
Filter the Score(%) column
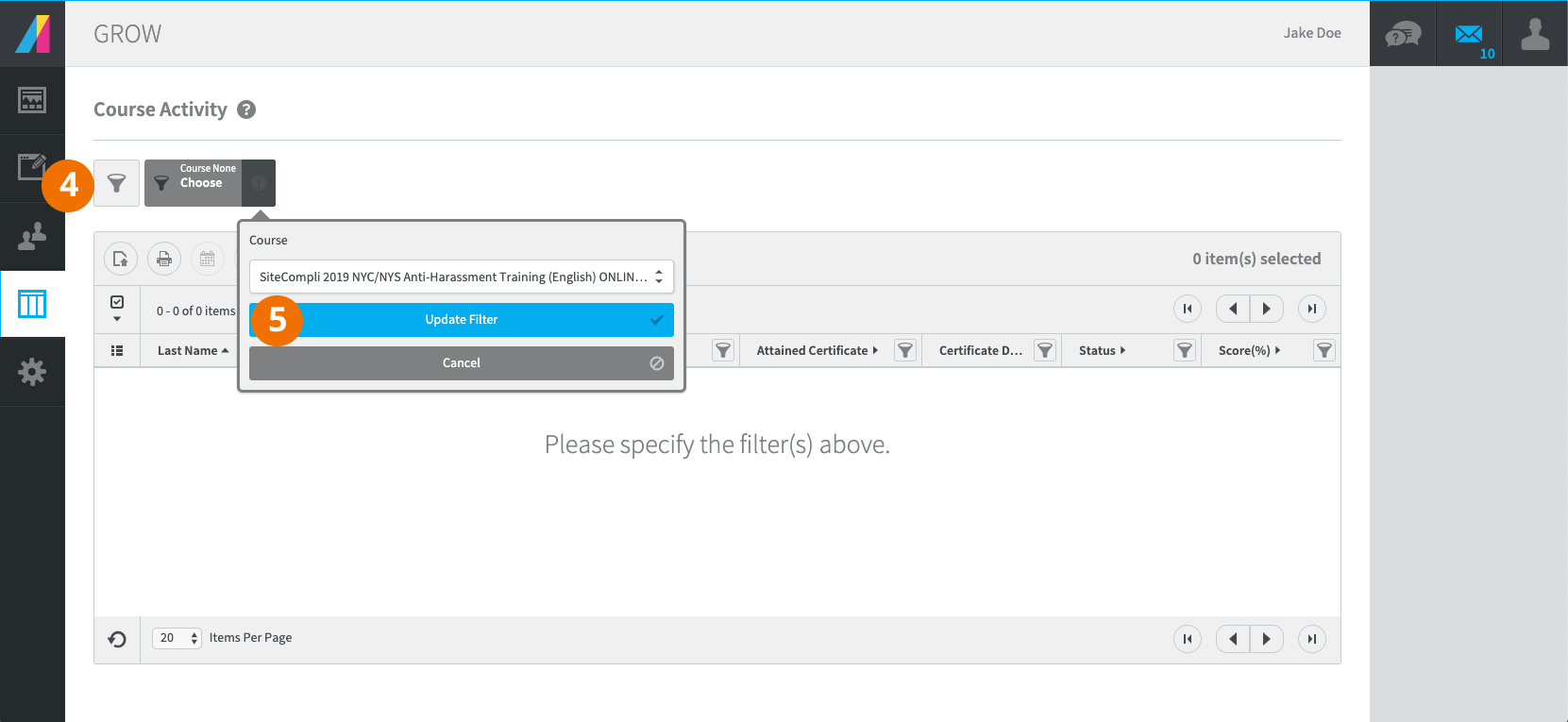pyautogui.click(x=1324, y=350)
